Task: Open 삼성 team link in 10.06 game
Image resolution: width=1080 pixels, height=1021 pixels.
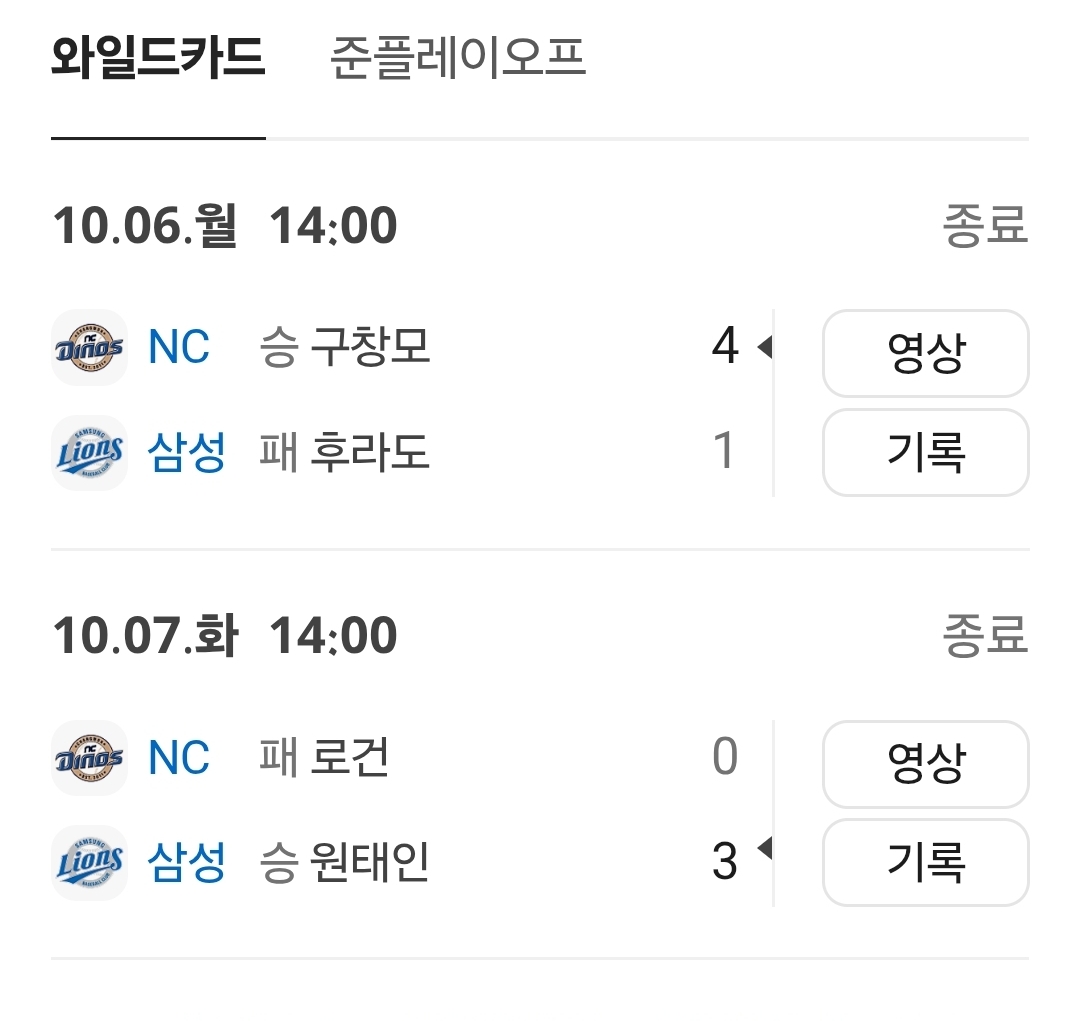Action: point(187,453)
